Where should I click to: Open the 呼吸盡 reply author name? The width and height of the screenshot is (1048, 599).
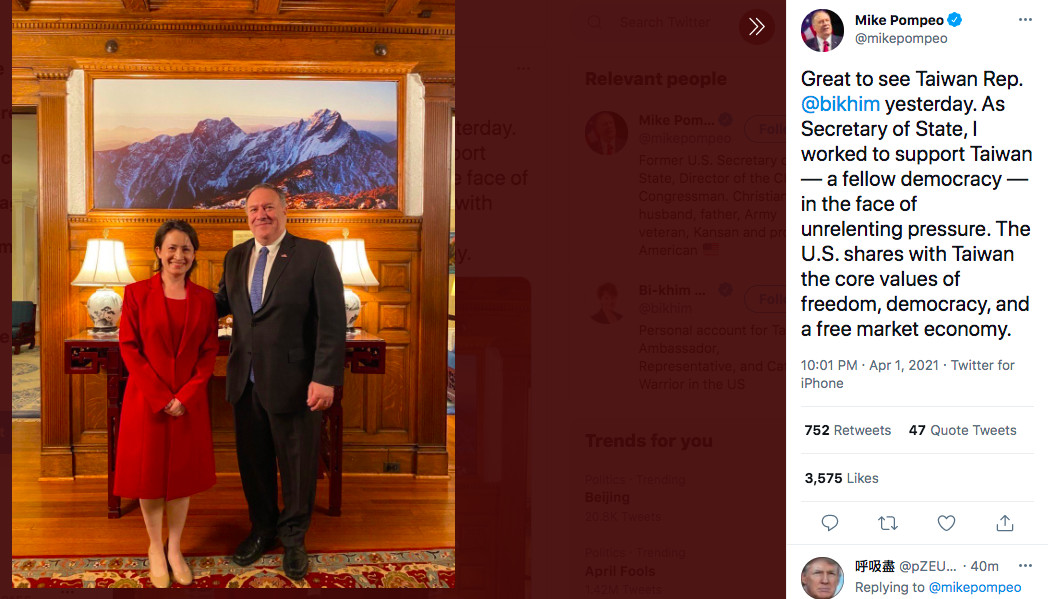click(875, 566)
